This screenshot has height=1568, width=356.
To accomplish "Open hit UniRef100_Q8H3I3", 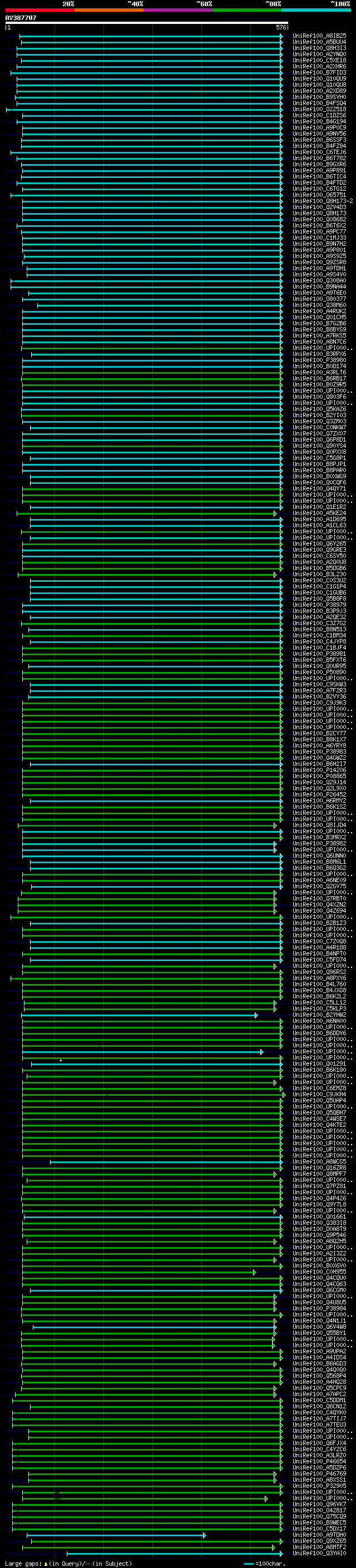I will coord(319,48).
